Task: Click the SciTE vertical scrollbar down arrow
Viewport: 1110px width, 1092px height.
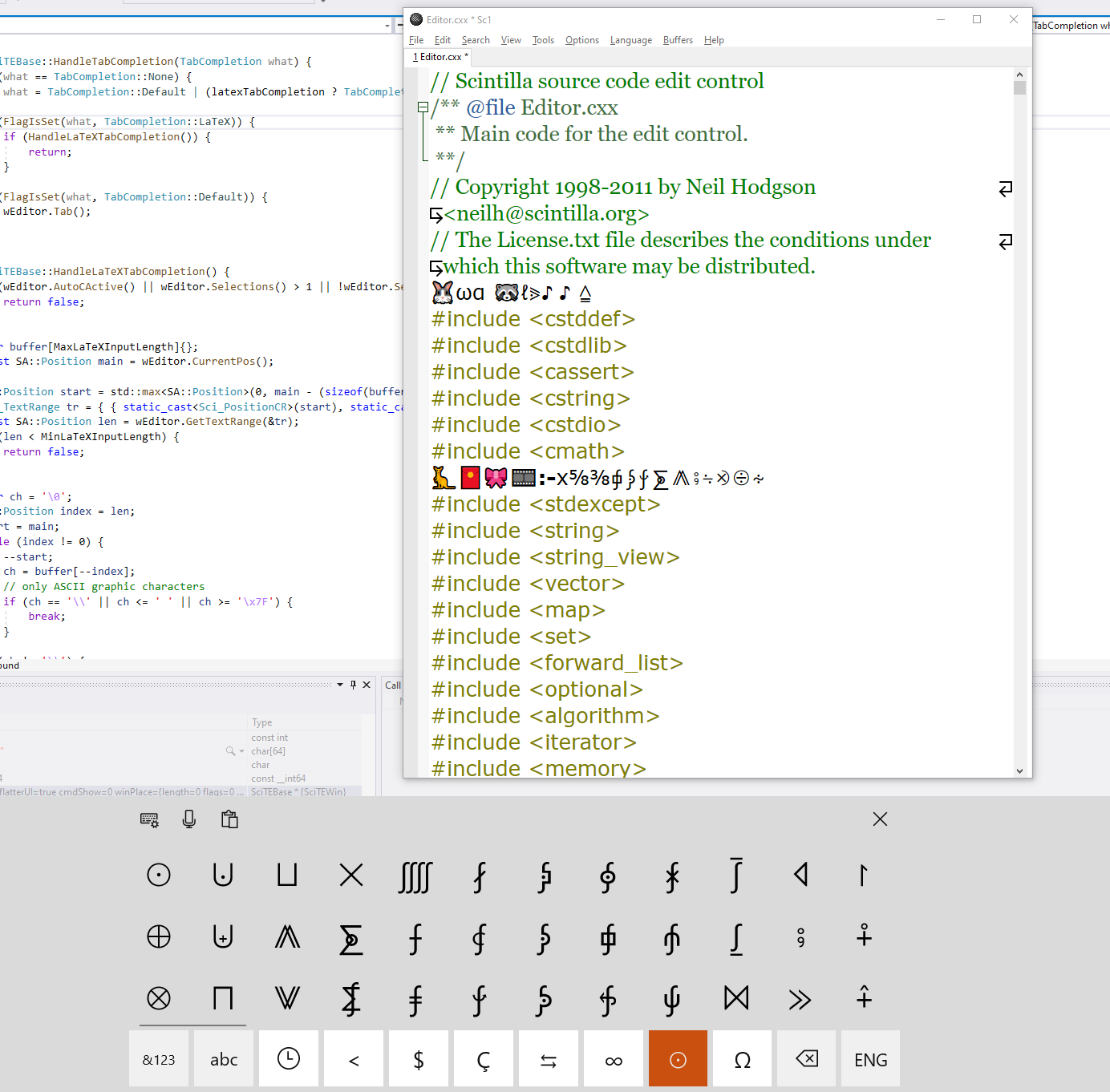Action: (x=1019, y=770)
